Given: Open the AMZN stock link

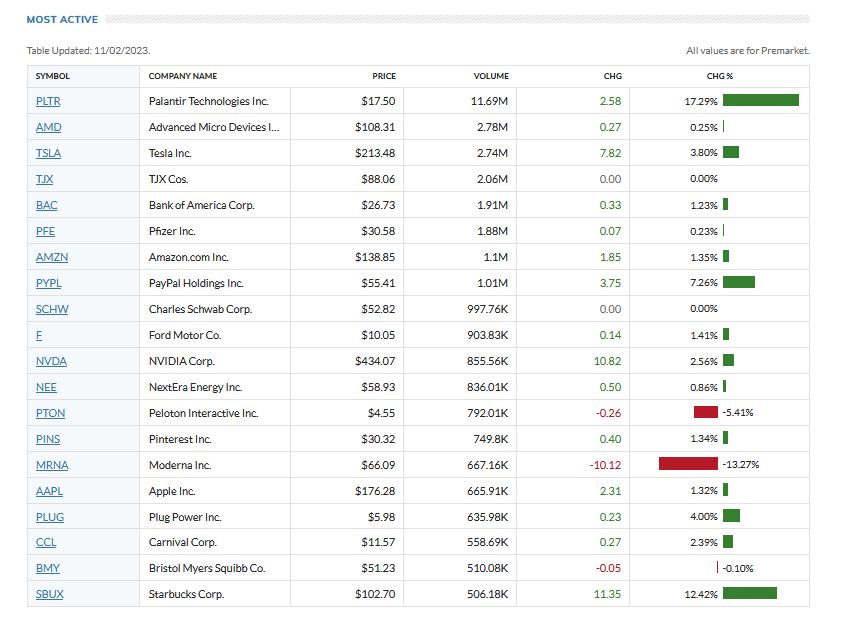Looking at the screenshot, I should (x=50, y=257).
